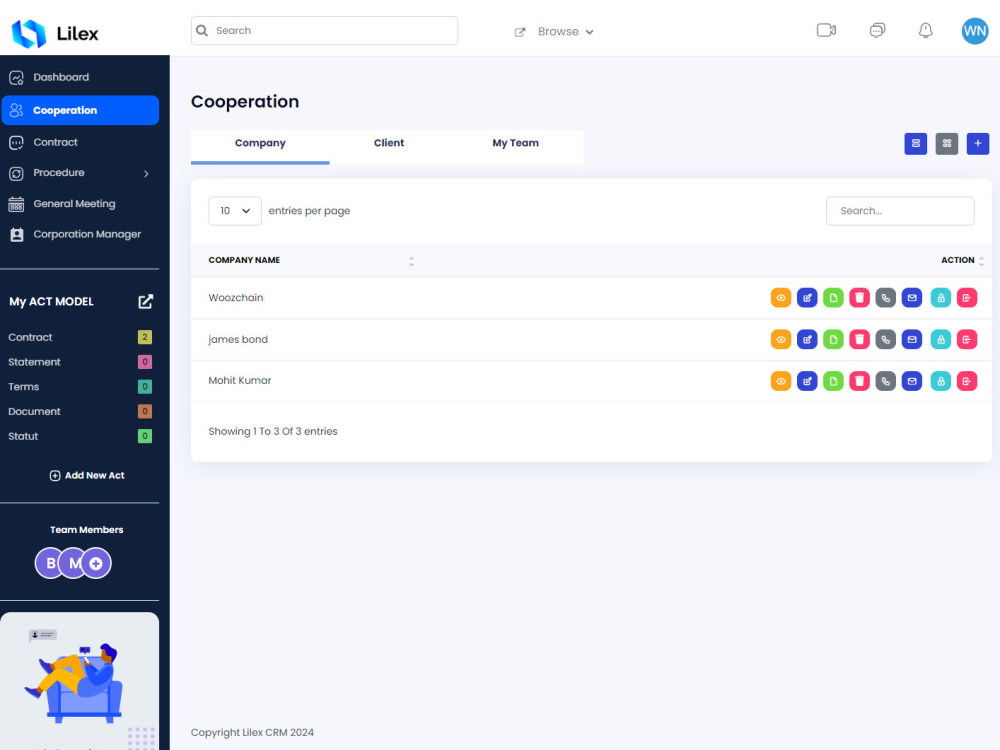Screen dimensions: 1000x750
Task: Open james bond green document icon
Action: (833, 339)
